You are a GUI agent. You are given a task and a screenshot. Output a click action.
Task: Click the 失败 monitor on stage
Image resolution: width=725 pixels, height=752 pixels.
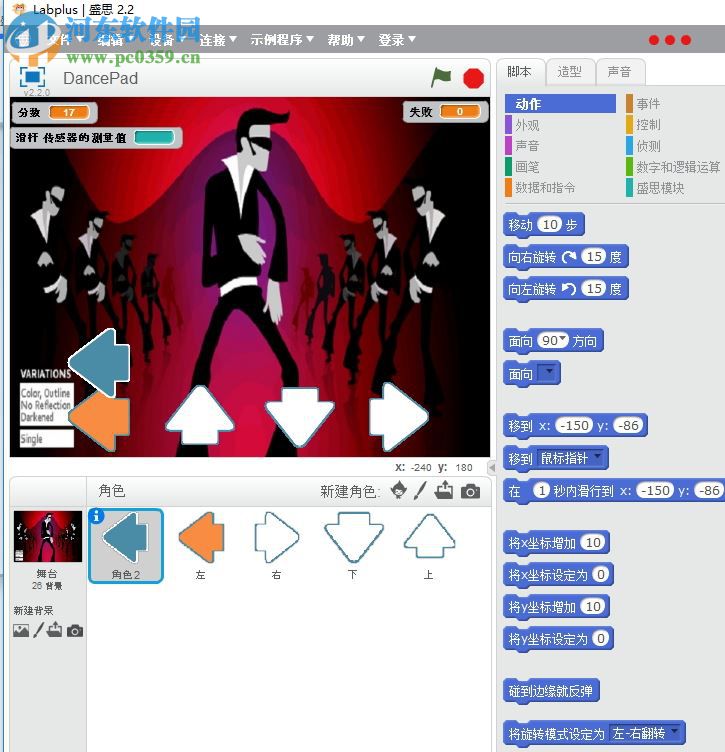point(445,111)
